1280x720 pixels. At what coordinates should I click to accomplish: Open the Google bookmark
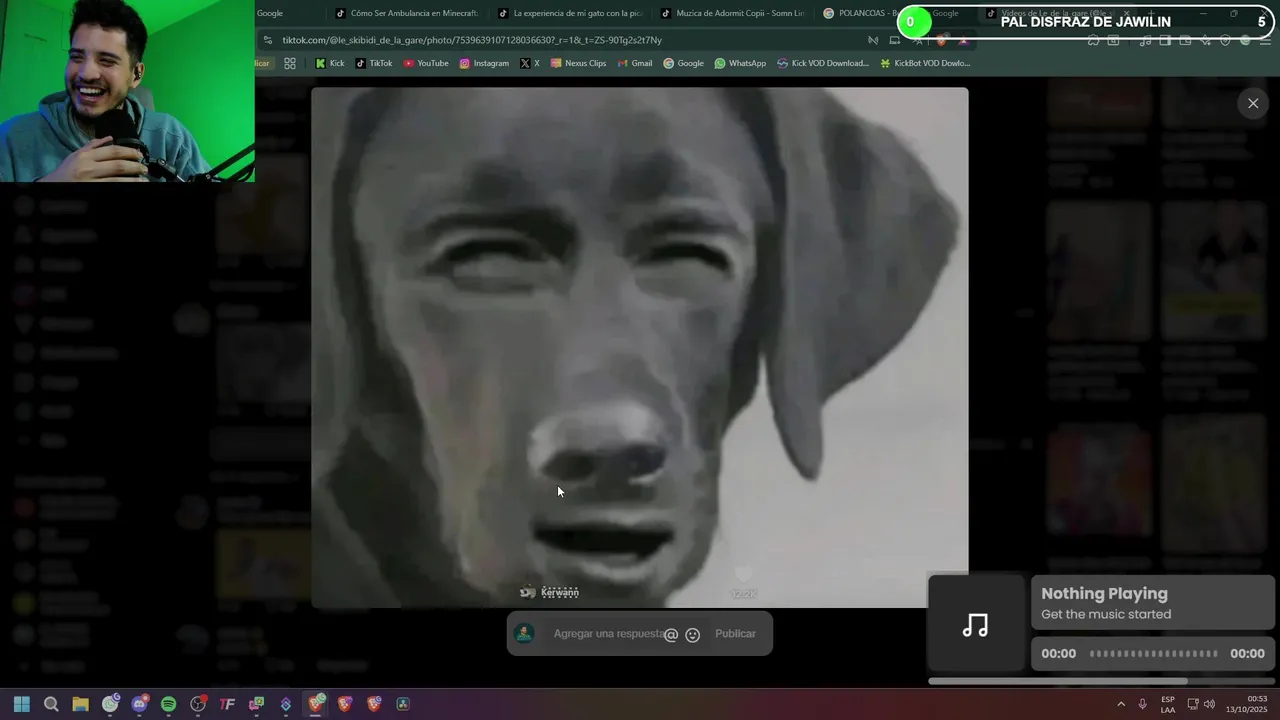coord(683,63)
